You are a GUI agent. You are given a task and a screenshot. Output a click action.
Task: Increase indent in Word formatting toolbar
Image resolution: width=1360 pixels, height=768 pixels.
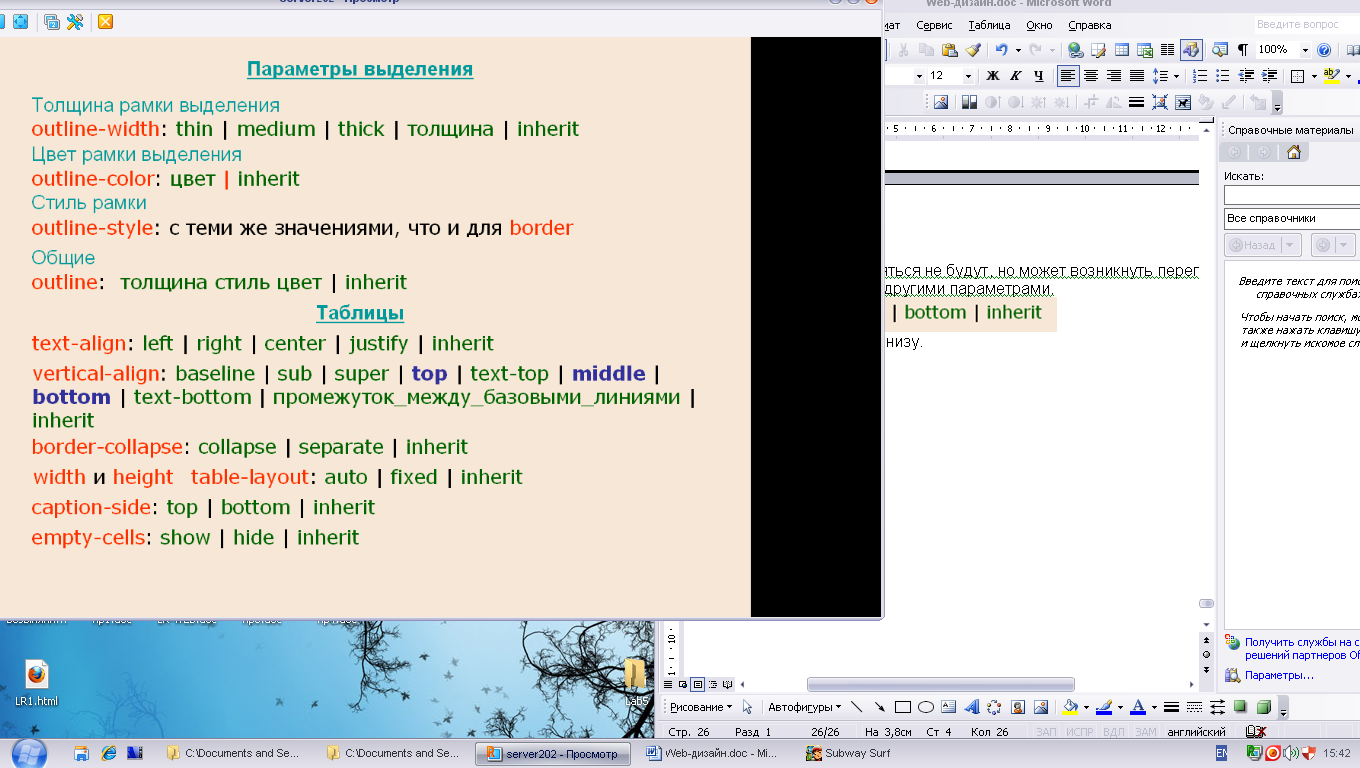point(1270,76)
